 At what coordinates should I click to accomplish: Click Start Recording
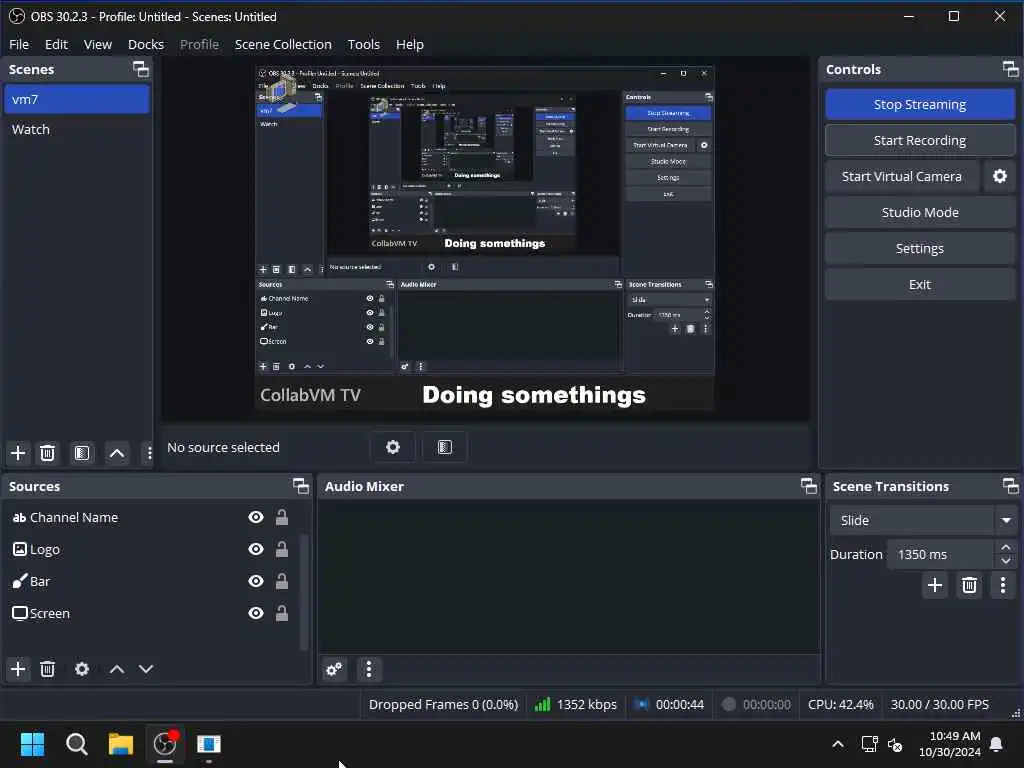tap(920, 140)
